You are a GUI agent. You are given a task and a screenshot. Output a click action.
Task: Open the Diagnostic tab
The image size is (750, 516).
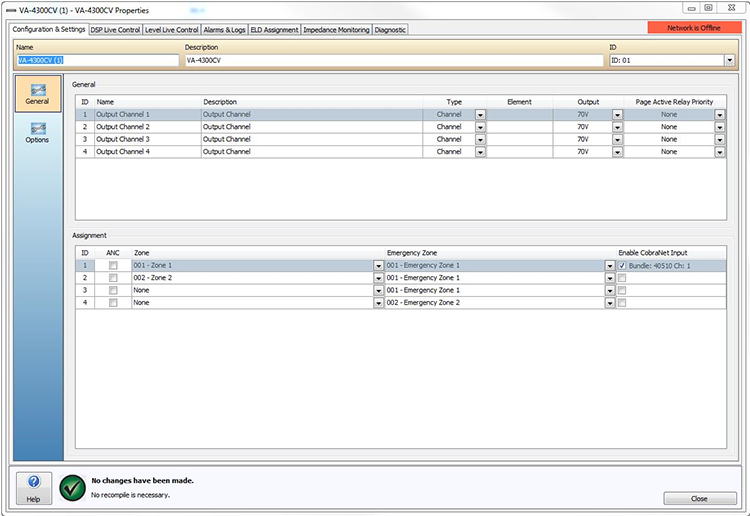390,30
